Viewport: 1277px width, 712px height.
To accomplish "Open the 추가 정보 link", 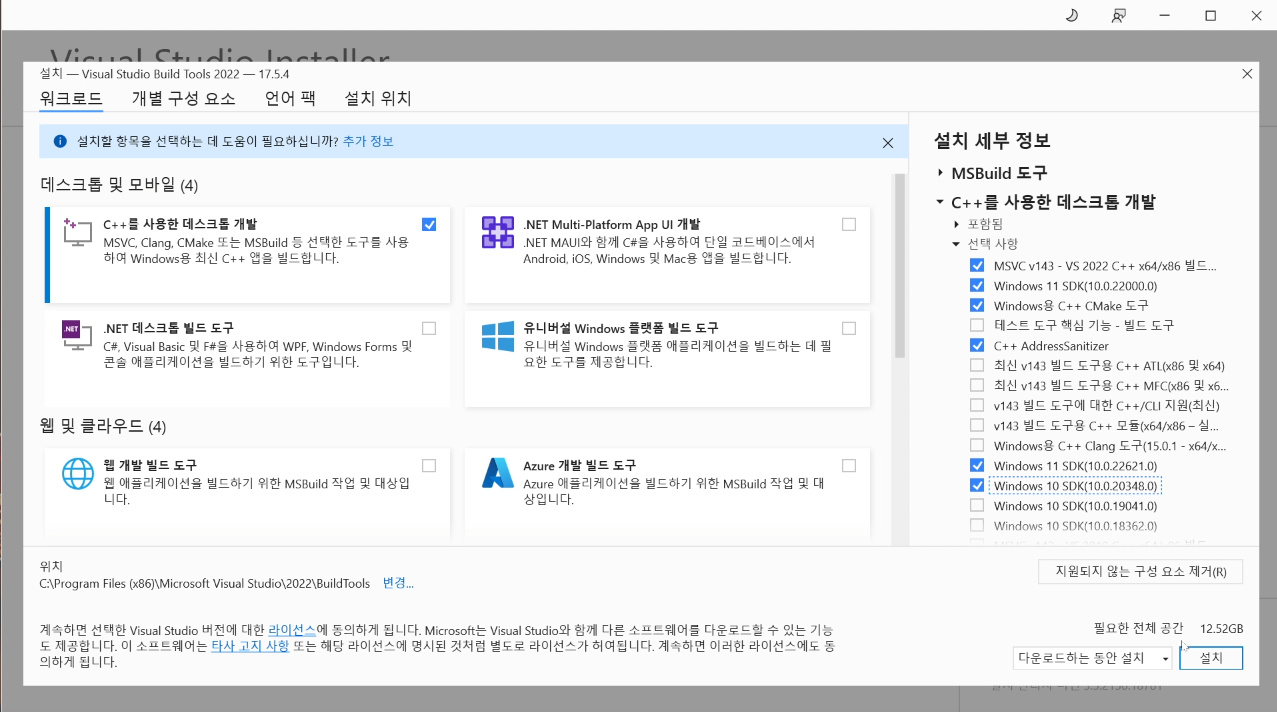I will tap(368, 142).
